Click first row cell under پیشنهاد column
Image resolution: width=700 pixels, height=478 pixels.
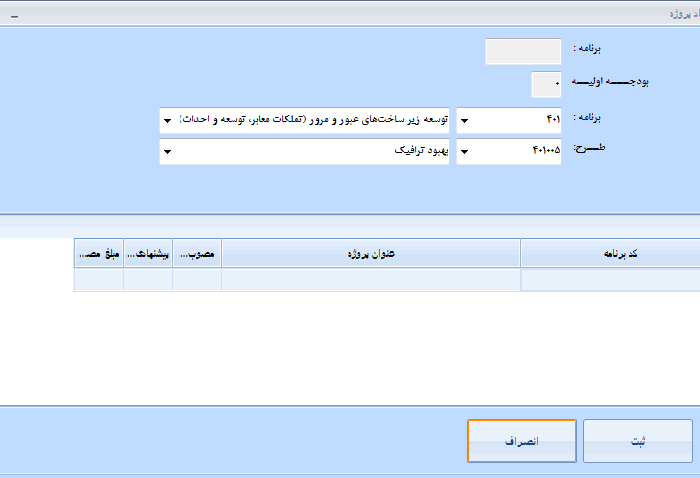pos(148,281)
